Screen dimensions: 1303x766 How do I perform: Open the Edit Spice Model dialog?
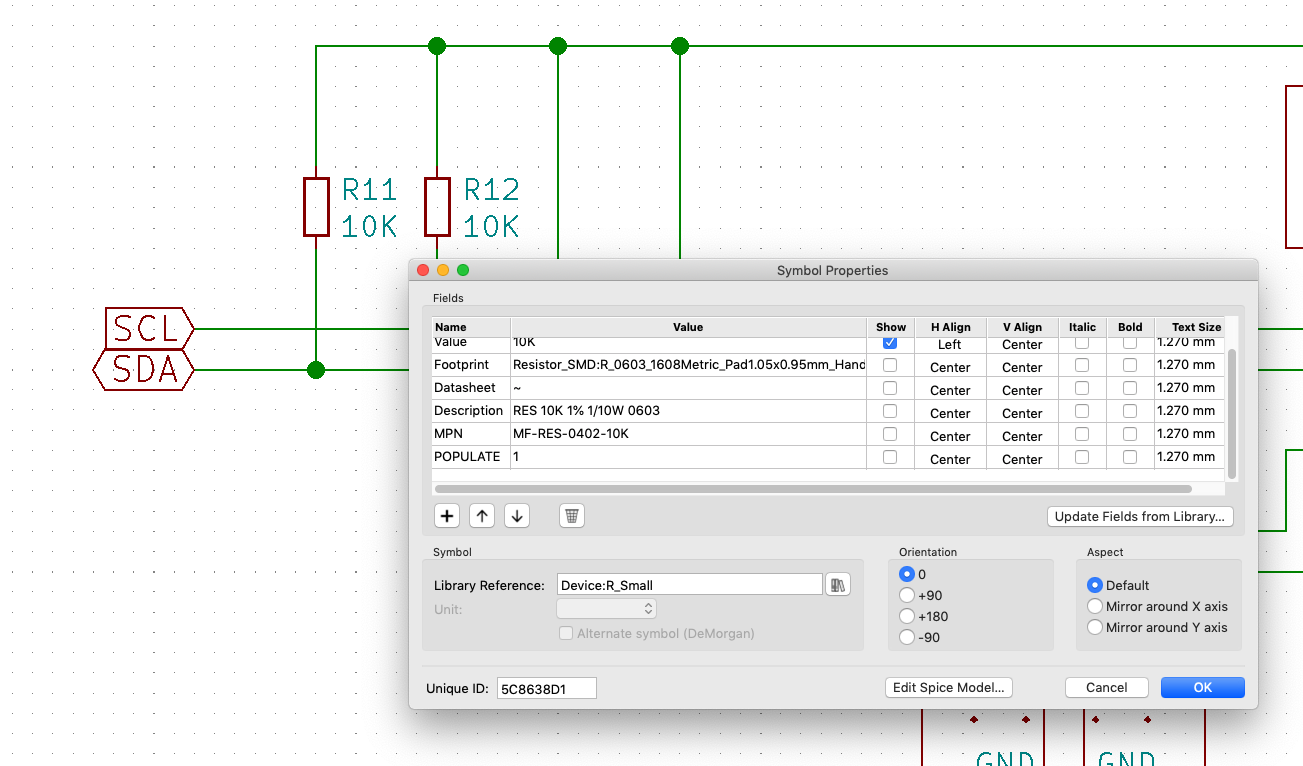(948, 687)
